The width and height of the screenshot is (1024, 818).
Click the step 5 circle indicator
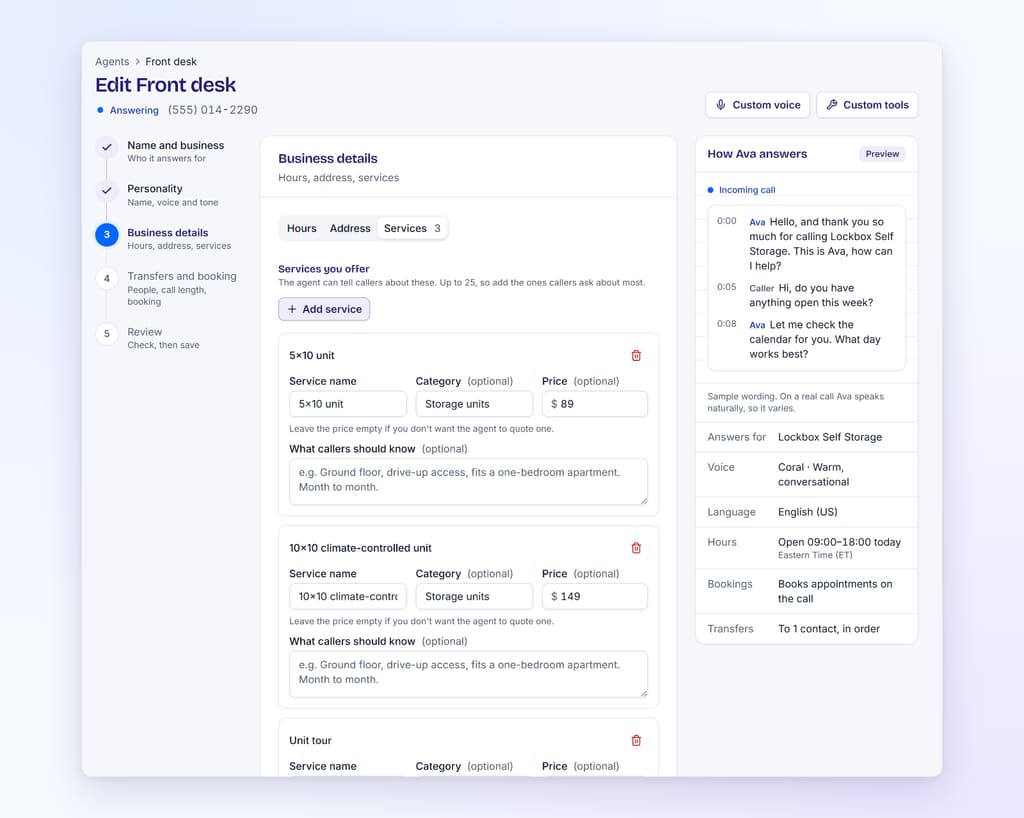point(106,334)
